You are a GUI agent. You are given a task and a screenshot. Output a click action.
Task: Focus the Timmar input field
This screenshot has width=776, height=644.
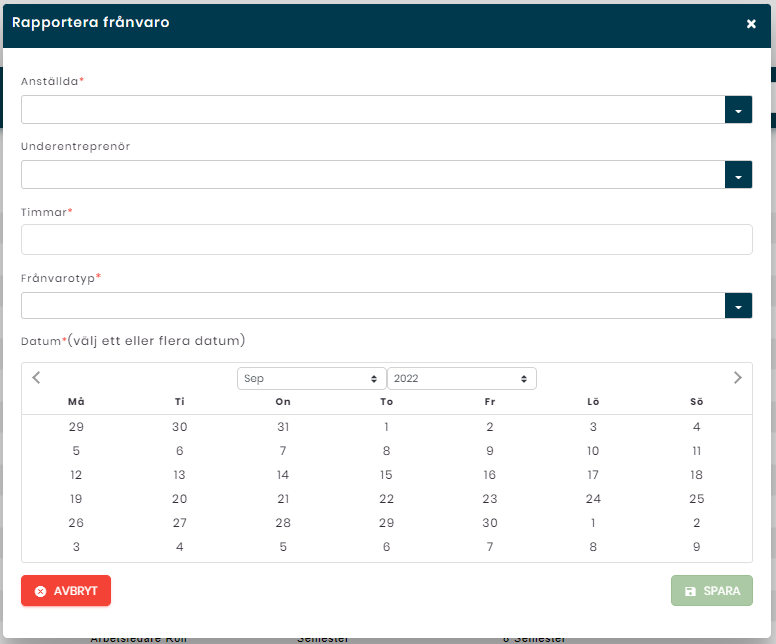387,240
